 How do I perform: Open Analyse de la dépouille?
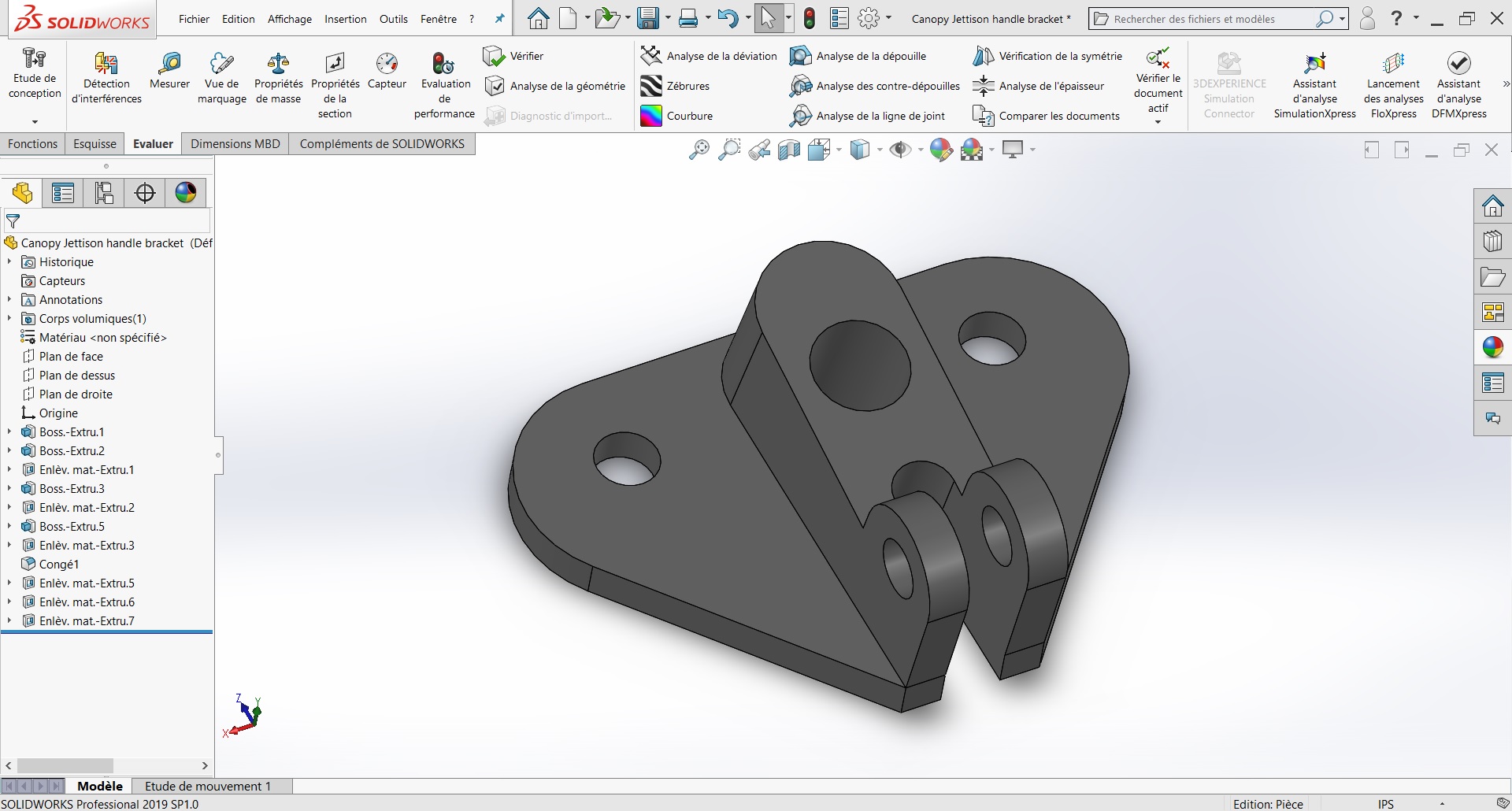(858, 56)
